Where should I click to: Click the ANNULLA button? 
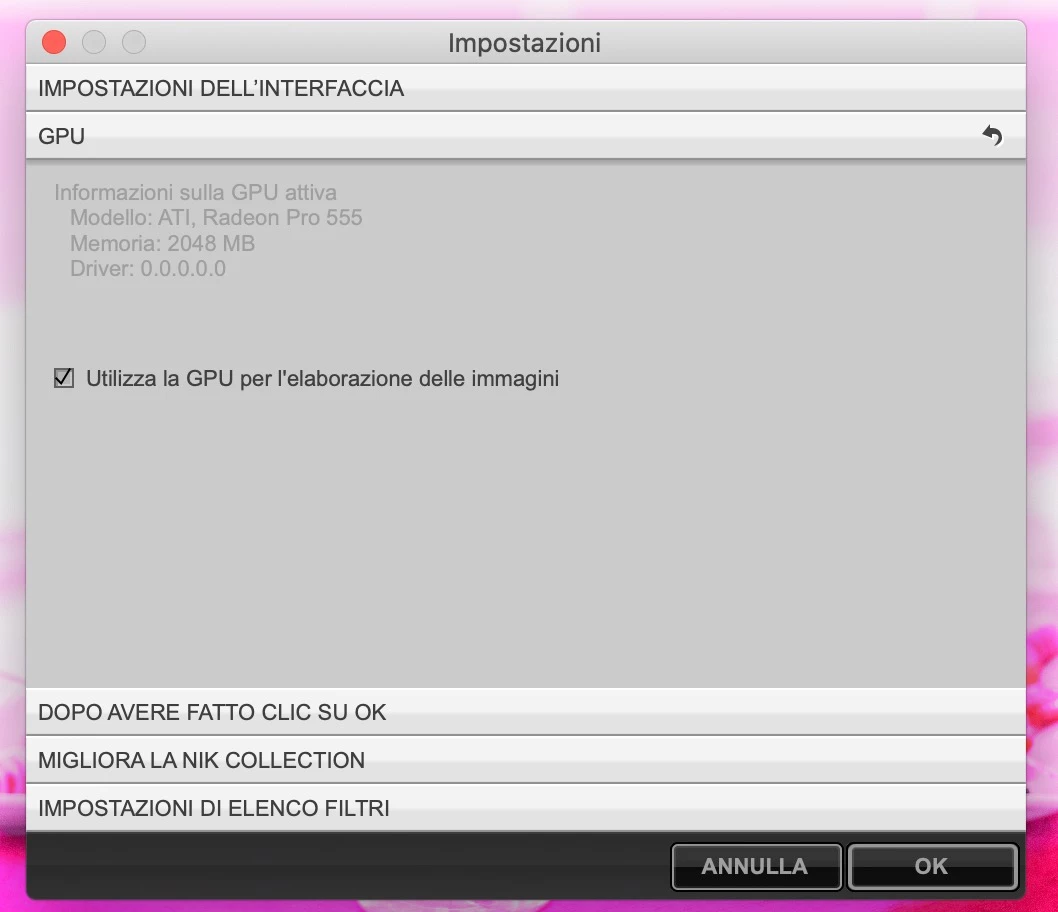tap(756, 866)
